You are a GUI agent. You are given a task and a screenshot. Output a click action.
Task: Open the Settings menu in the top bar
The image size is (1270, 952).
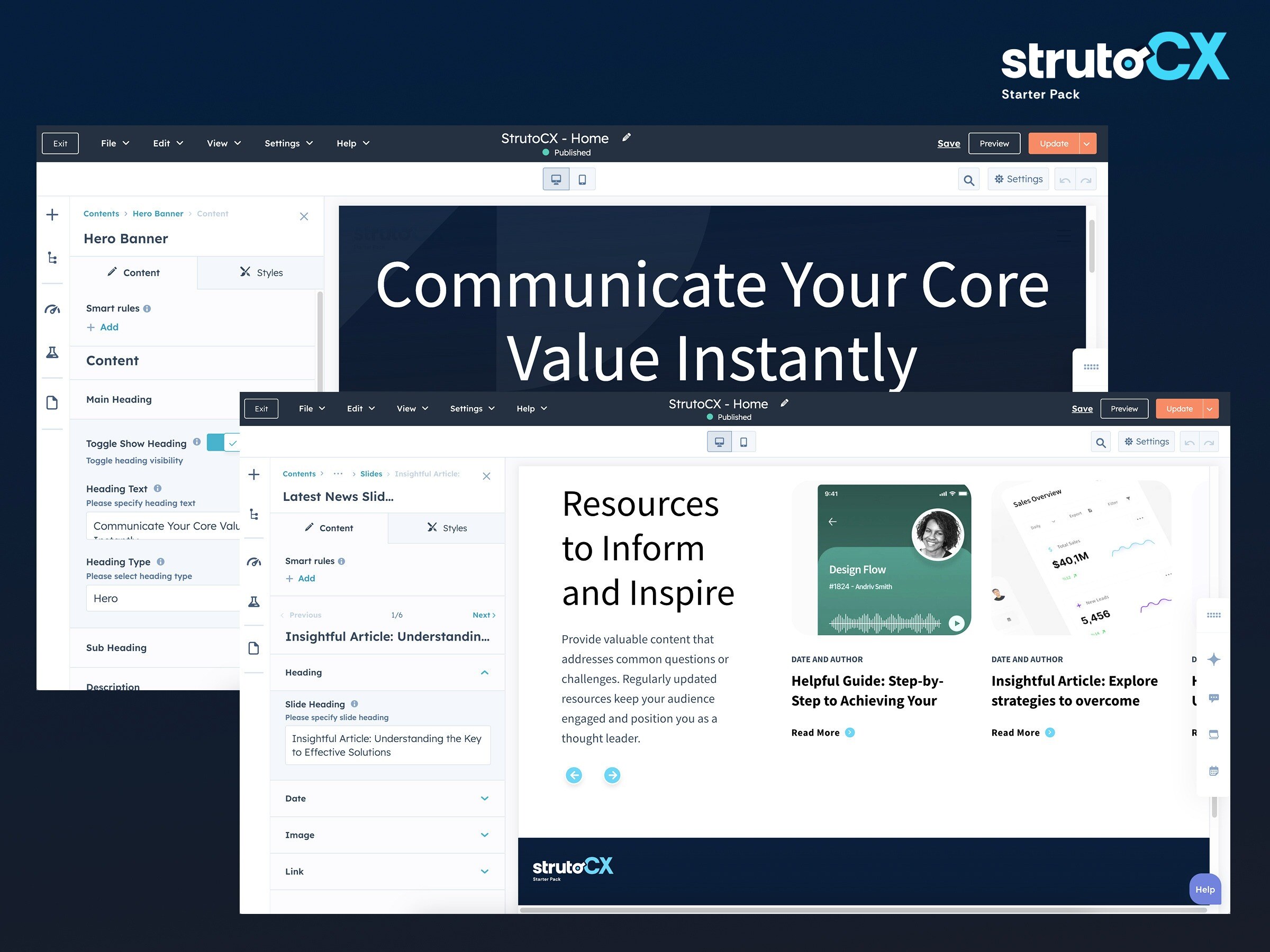pyautogui.click(x=468, y=408)
